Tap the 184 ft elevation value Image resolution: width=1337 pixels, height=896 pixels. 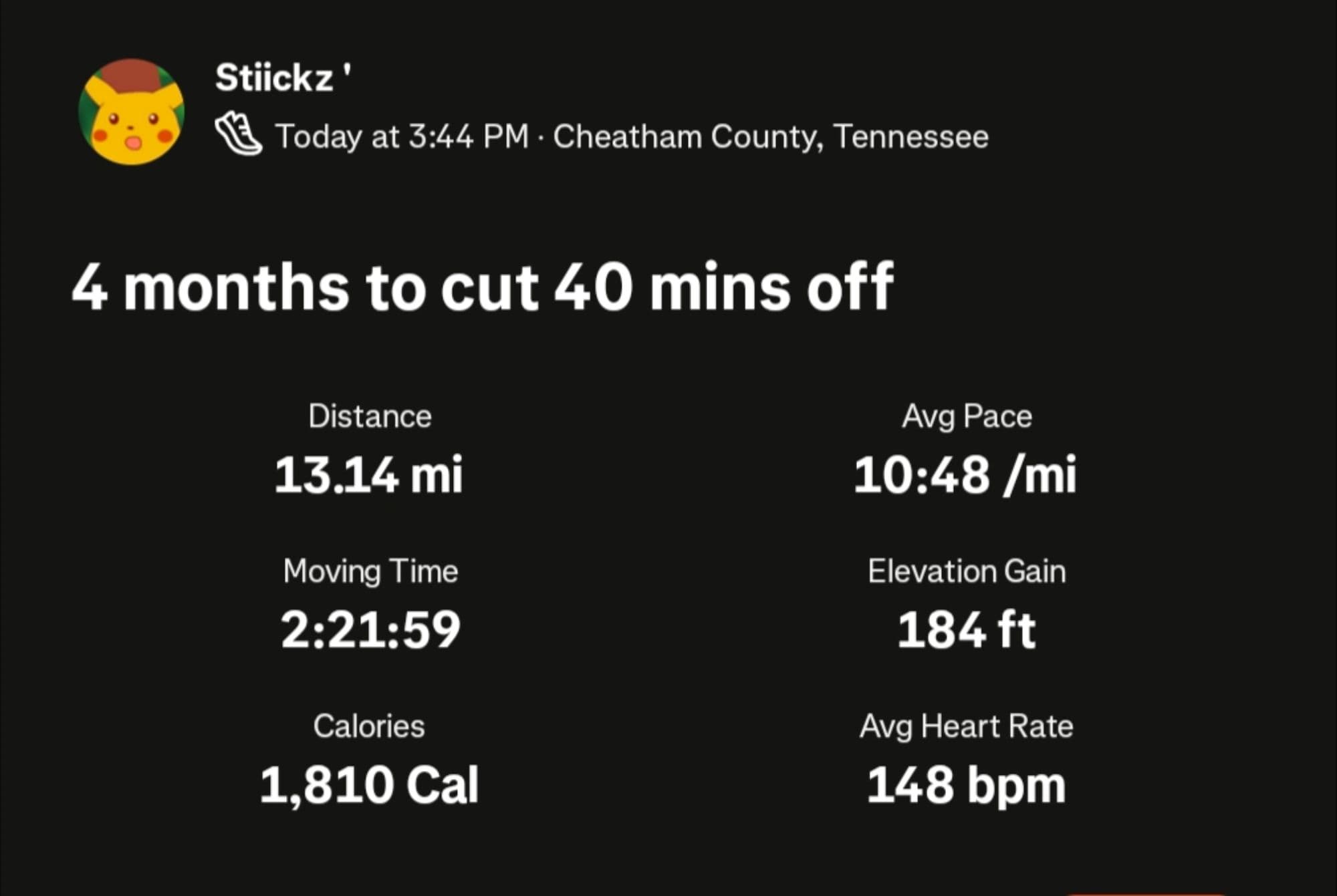967,629
